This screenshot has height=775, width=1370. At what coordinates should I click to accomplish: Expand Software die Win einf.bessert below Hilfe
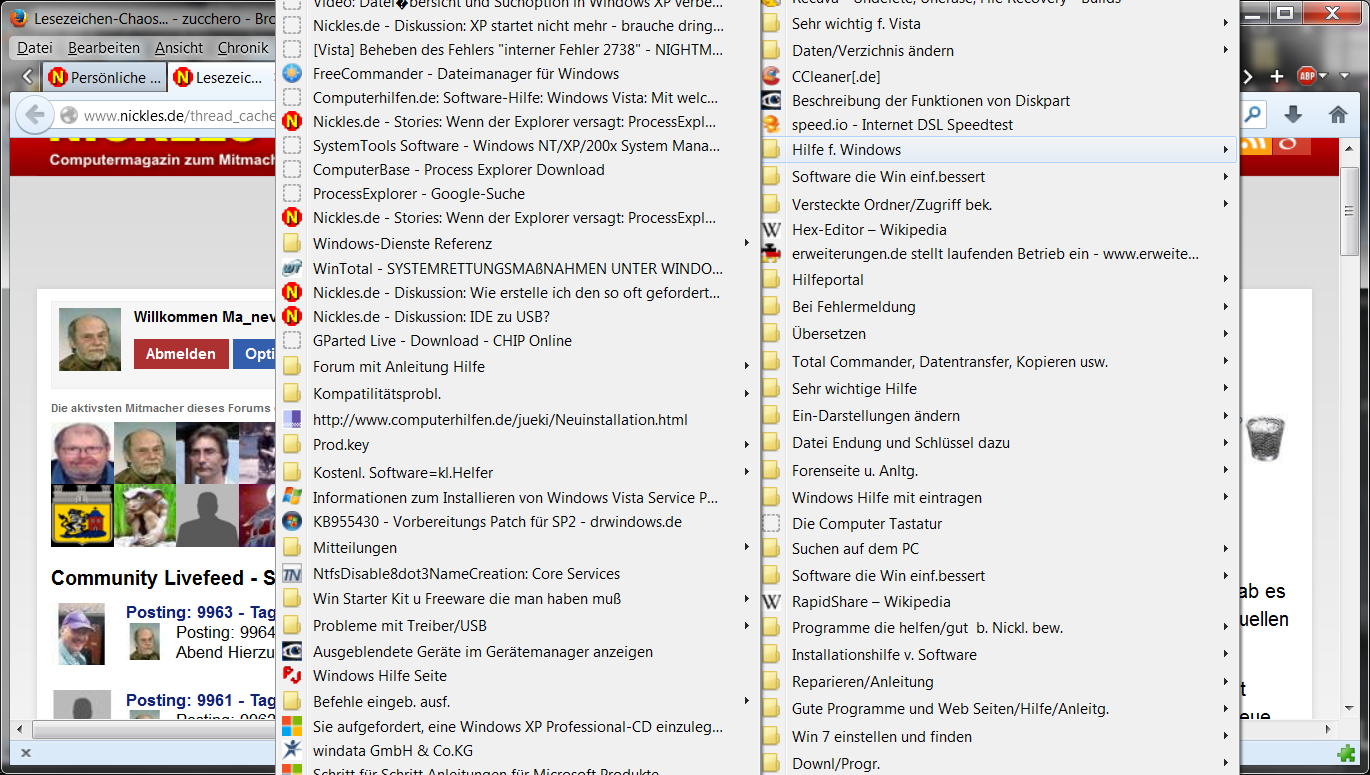click(1000, 177)
